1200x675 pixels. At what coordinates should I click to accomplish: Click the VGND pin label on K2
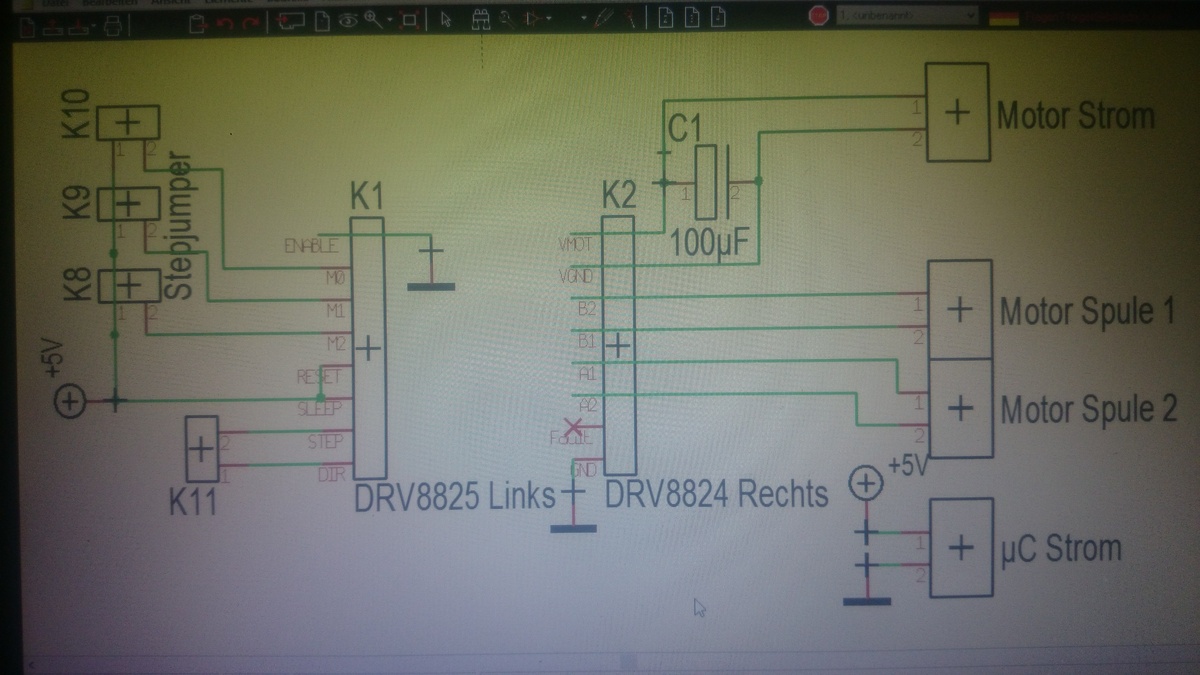pos(576,276)
